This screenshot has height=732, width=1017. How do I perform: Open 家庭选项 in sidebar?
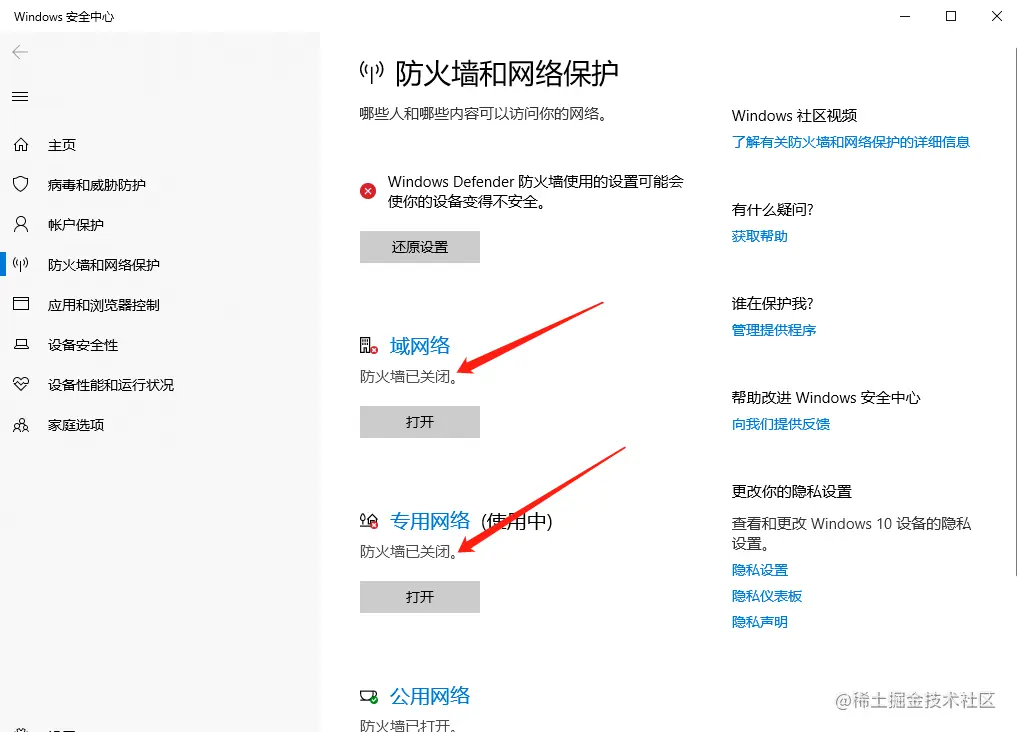click(76, 425)
